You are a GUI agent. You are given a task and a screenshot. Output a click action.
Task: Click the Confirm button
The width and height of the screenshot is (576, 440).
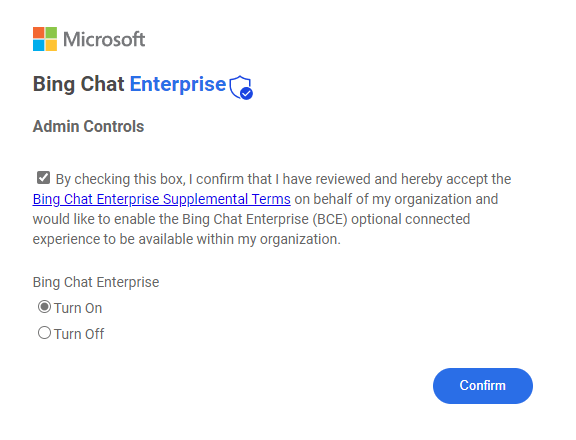(x=483, y=386)
